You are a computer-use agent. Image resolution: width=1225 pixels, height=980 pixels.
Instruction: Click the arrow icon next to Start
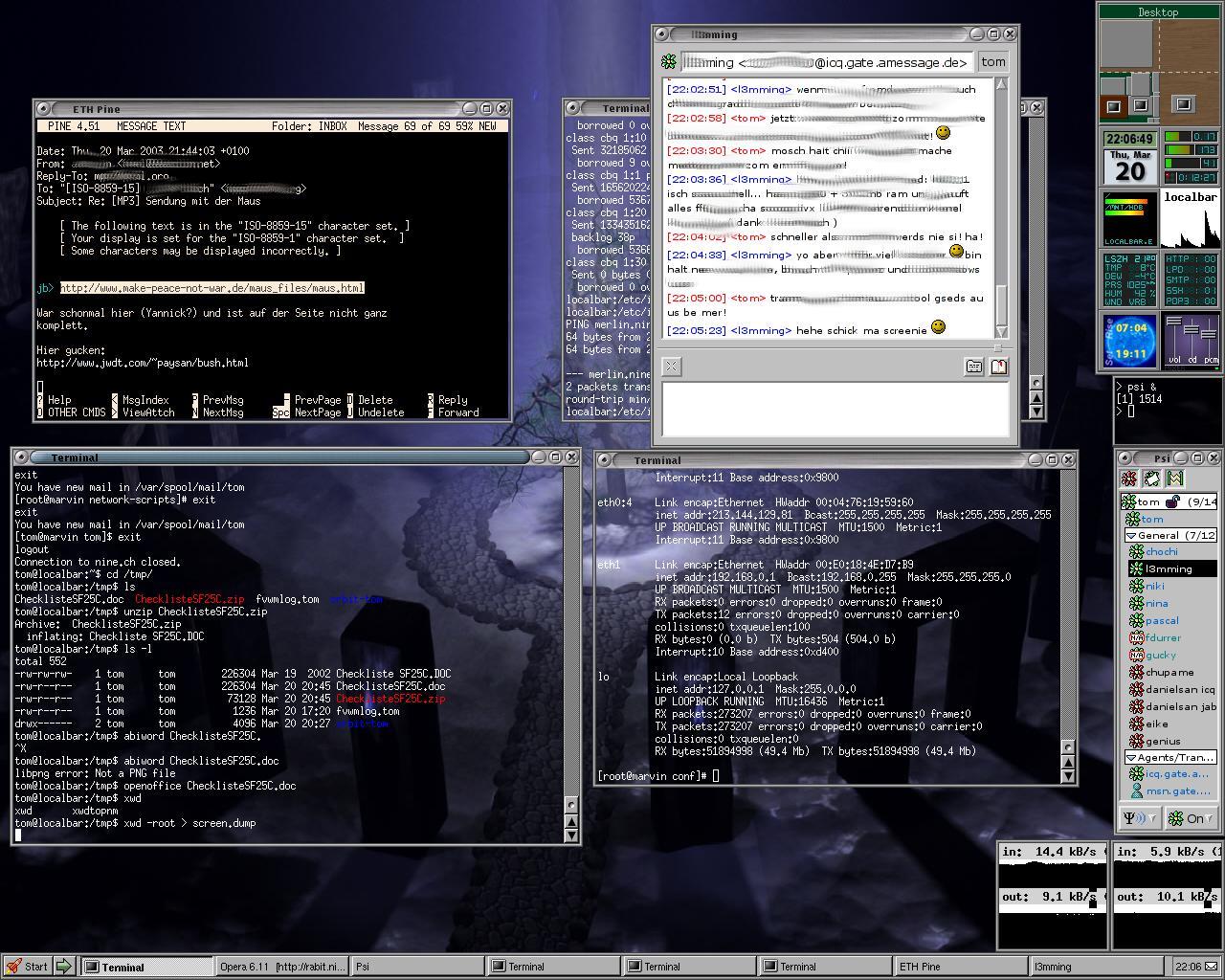63,967
